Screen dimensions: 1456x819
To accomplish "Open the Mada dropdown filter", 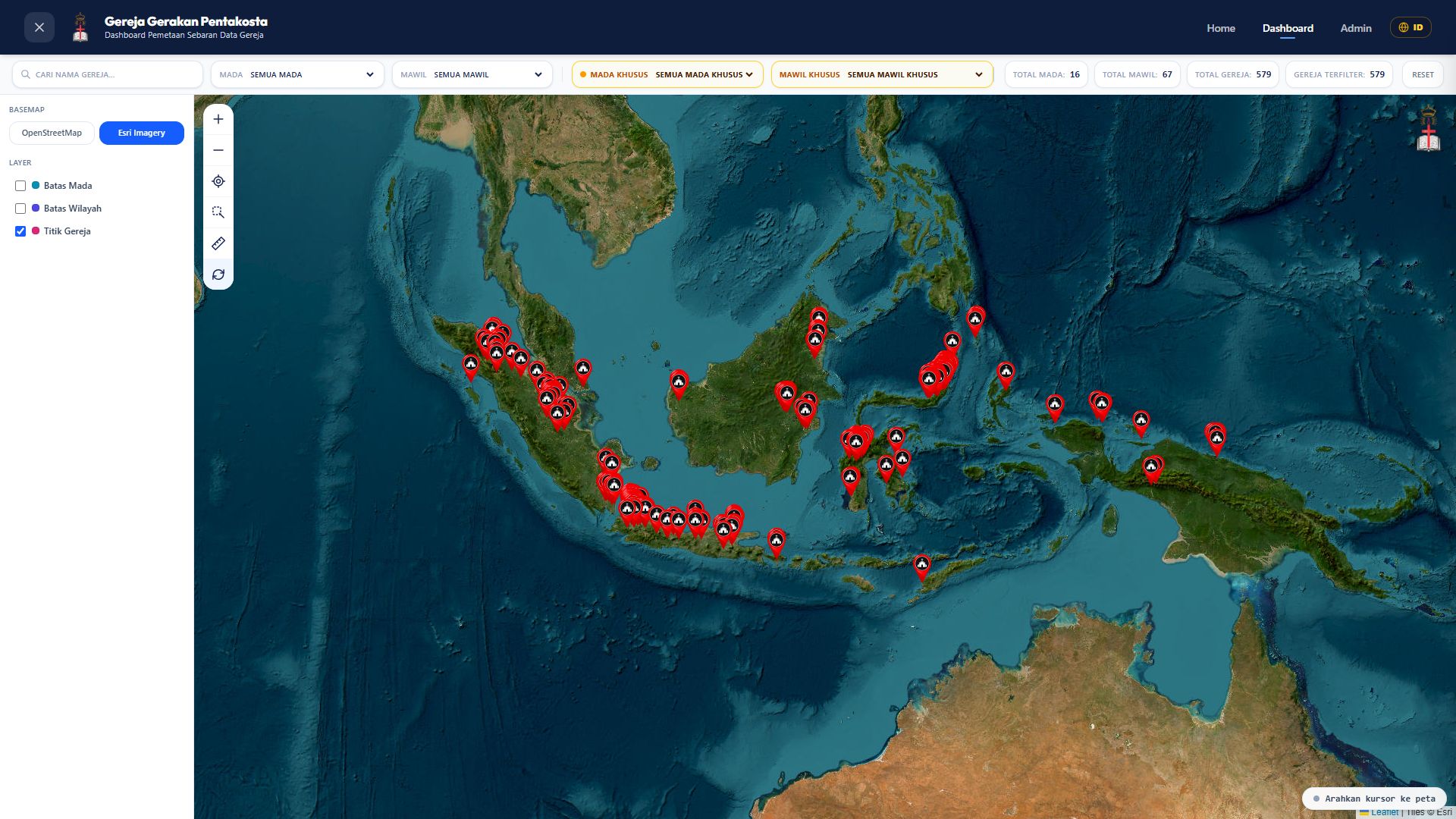I will coord(297,74).
